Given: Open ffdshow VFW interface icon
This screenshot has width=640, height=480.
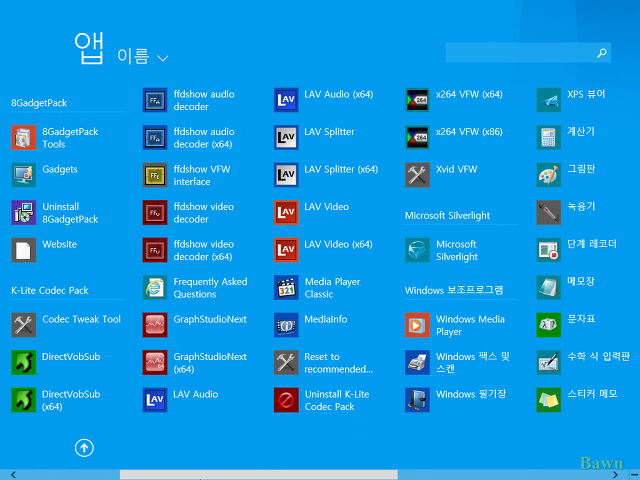Looking at the screenshot, I should point(155,175).
